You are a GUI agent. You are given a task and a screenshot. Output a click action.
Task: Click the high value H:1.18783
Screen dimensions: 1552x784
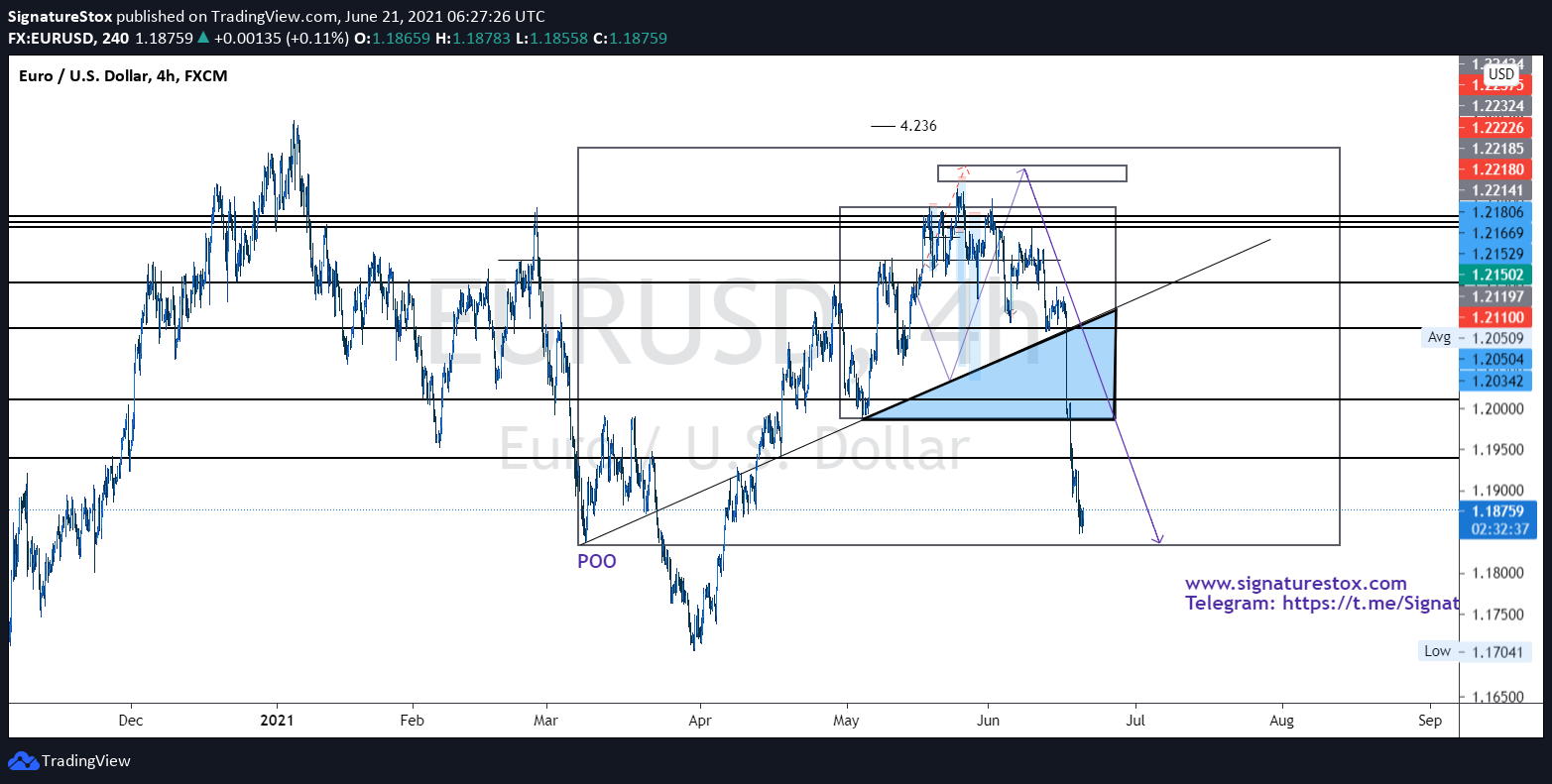tap(472, 39)
